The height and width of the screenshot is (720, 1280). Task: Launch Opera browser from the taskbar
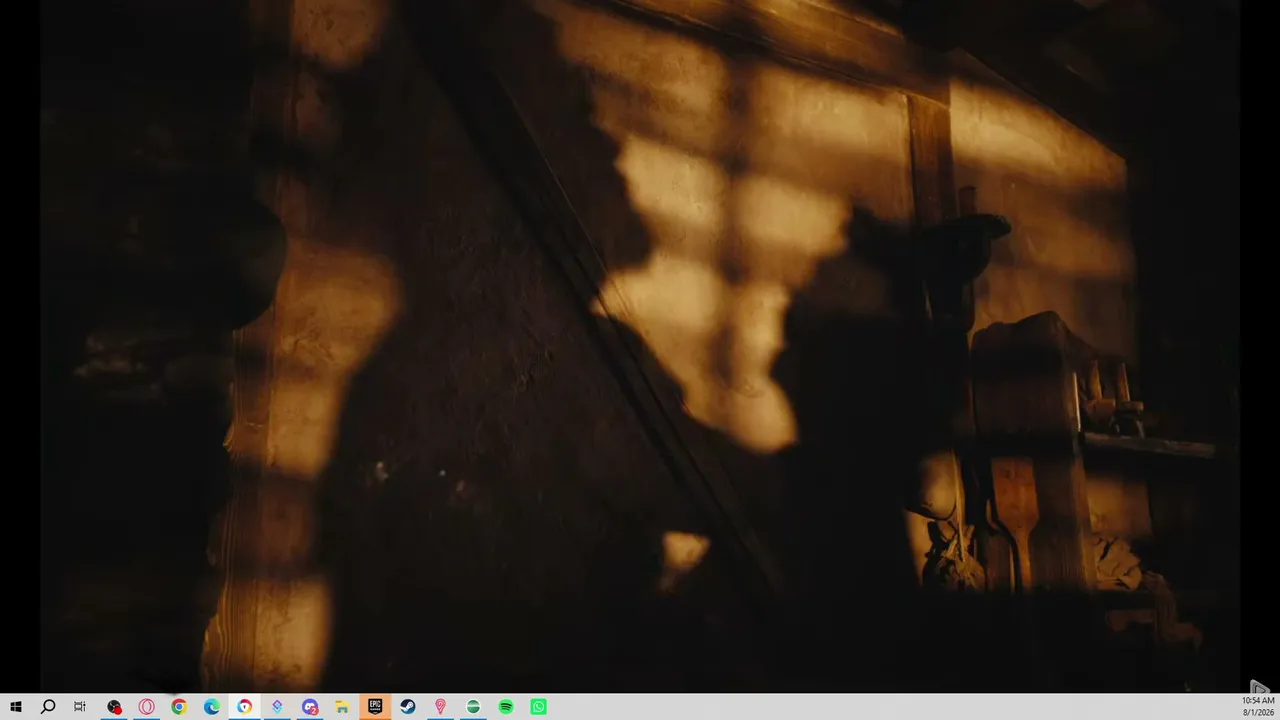click(x=147, y=707)
